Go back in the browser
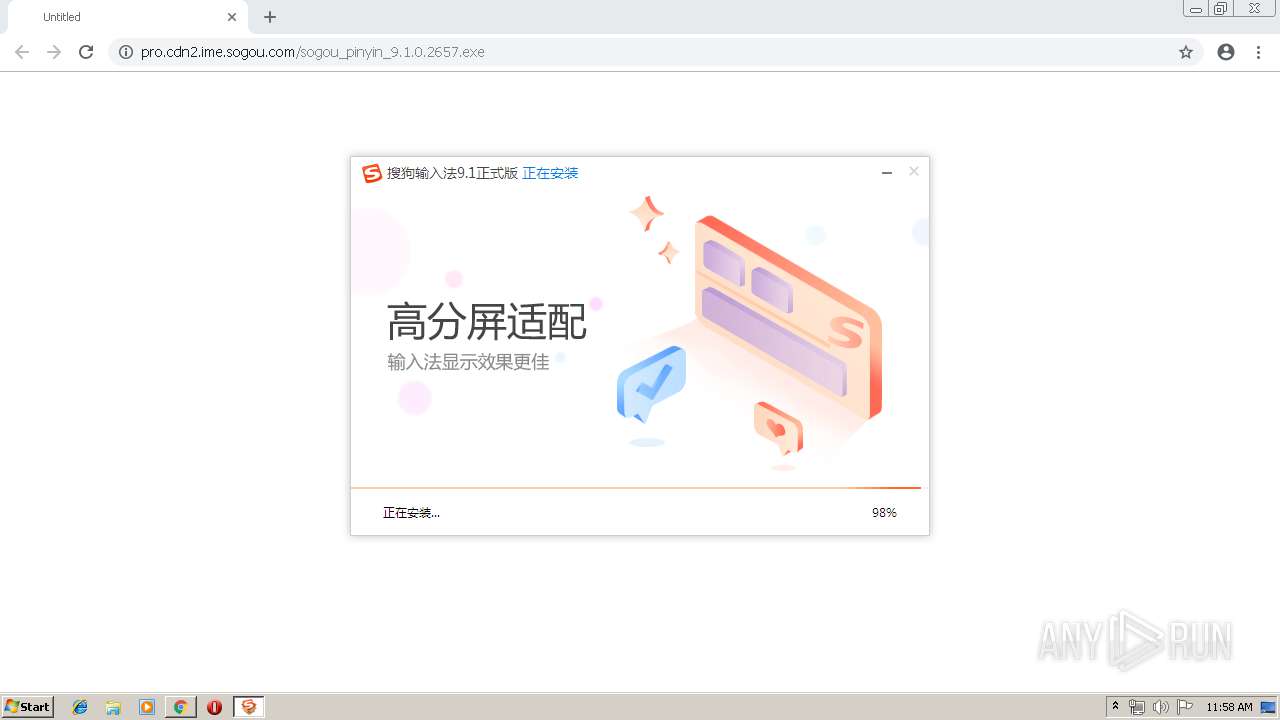The height and width of the screenshot is (720, 1280). coord(22,52)
